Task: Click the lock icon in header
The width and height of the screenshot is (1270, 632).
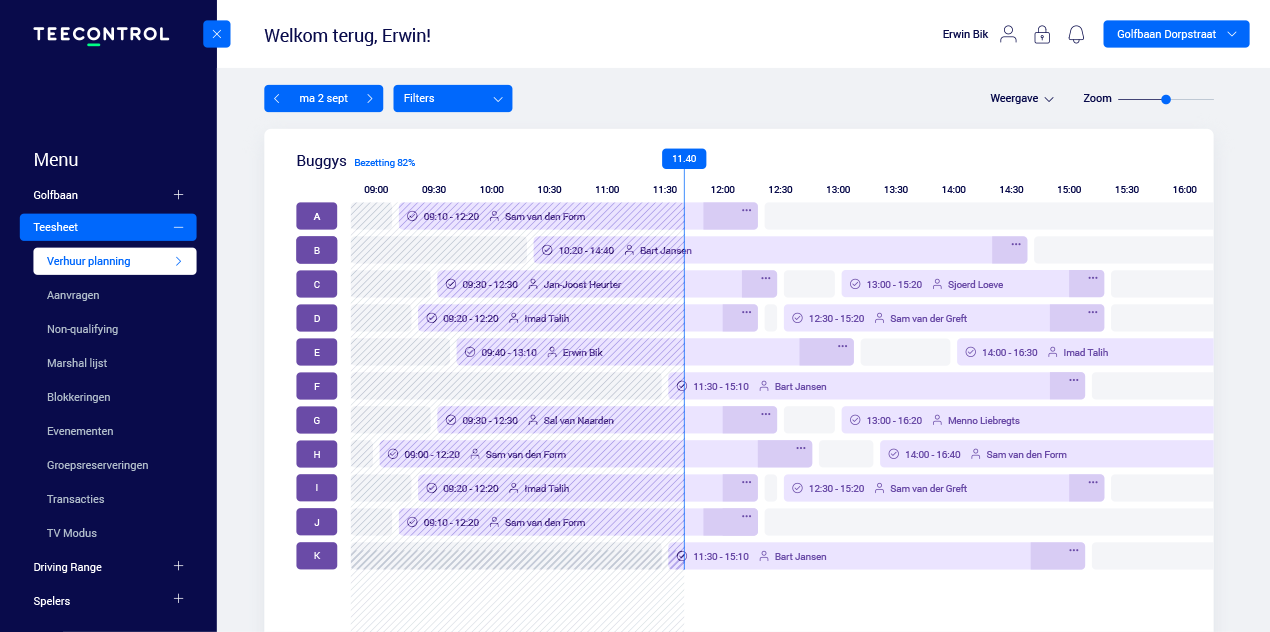Action: [1042, 34]
